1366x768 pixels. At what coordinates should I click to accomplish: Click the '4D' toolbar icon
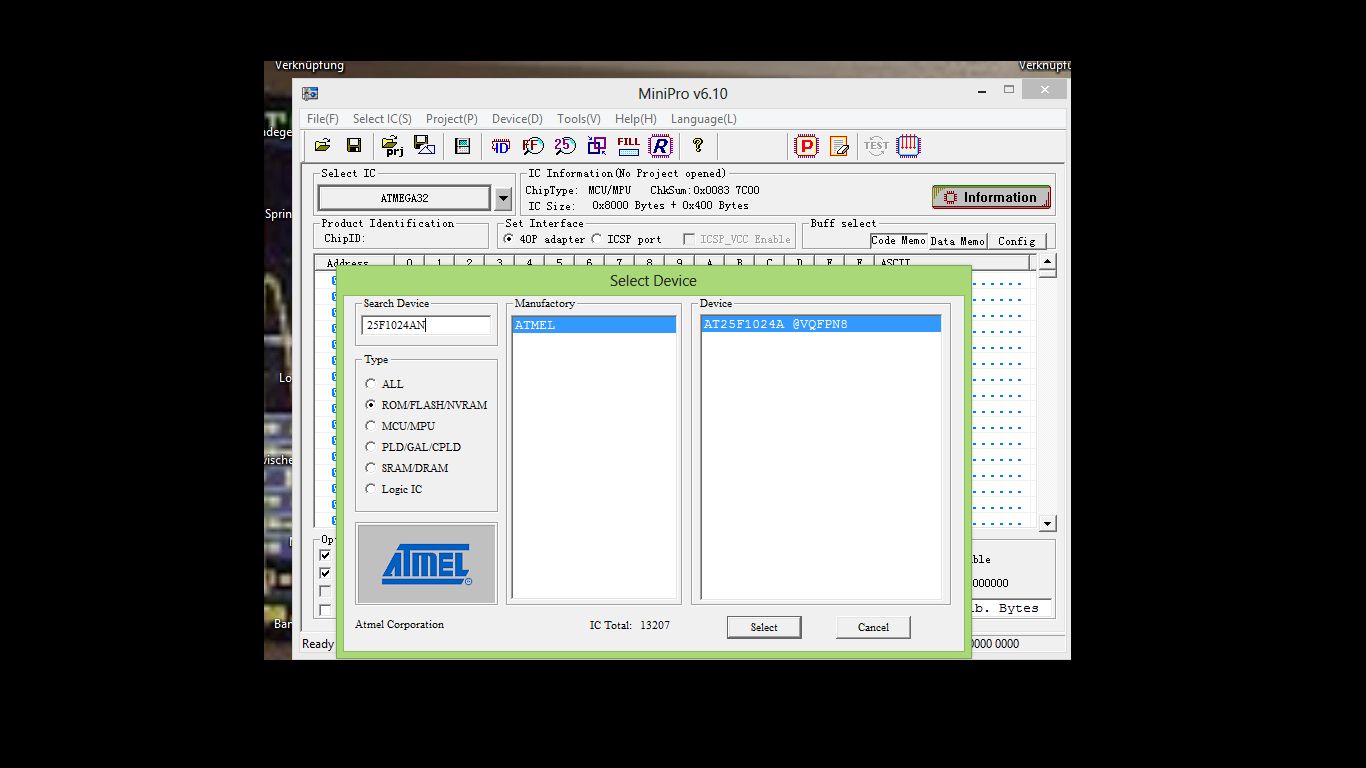click(501, 146)
